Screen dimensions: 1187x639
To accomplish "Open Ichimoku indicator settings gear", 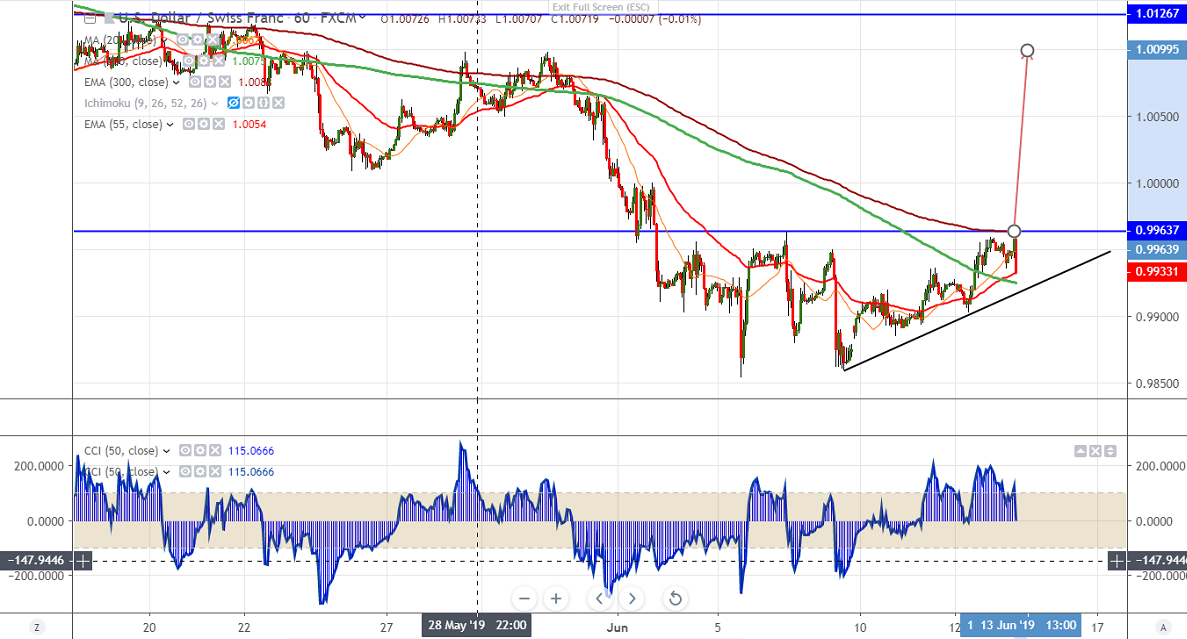I will tap(249, 103).
